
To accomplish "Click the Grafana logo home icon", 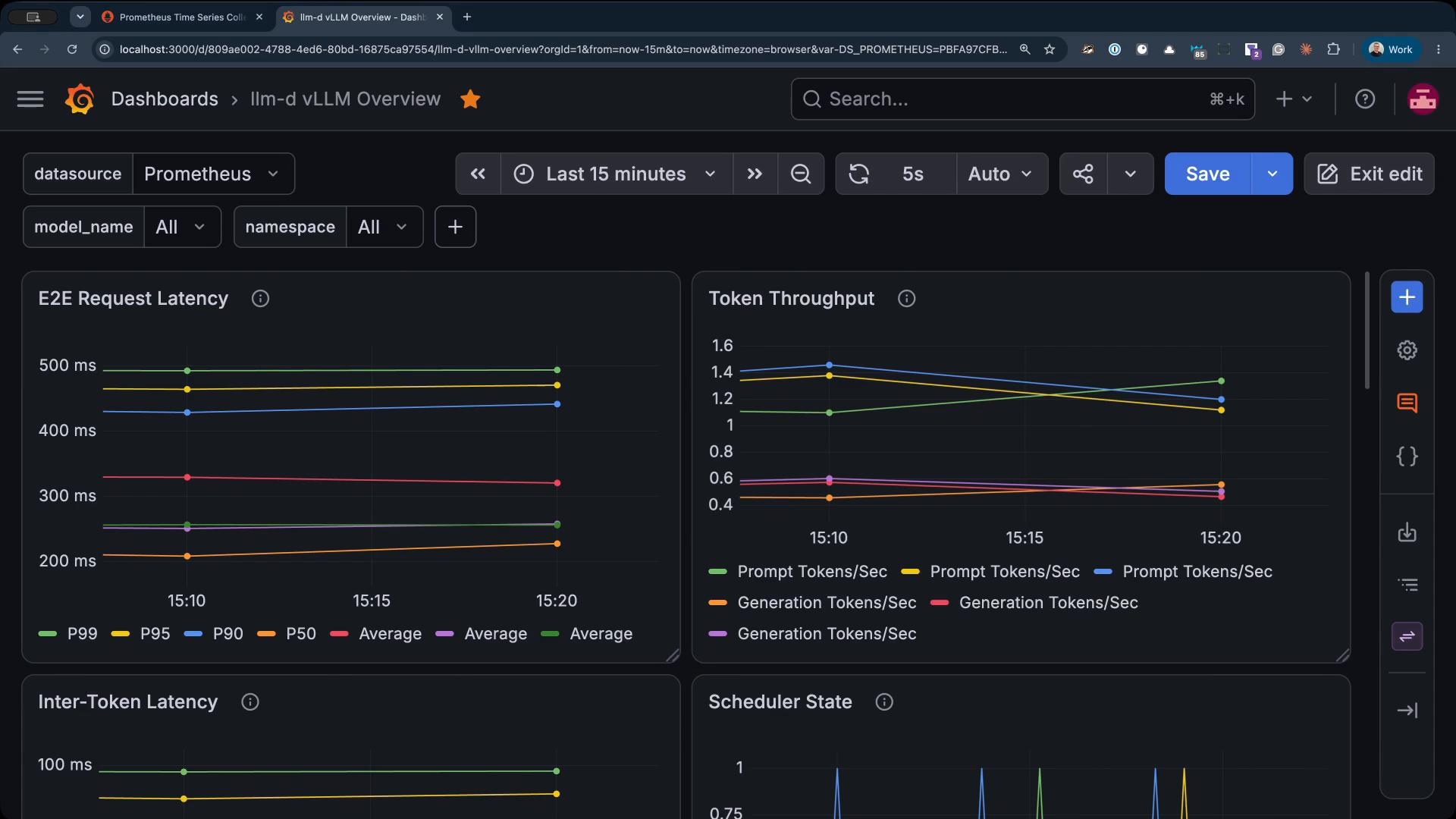I will (80, 99).
